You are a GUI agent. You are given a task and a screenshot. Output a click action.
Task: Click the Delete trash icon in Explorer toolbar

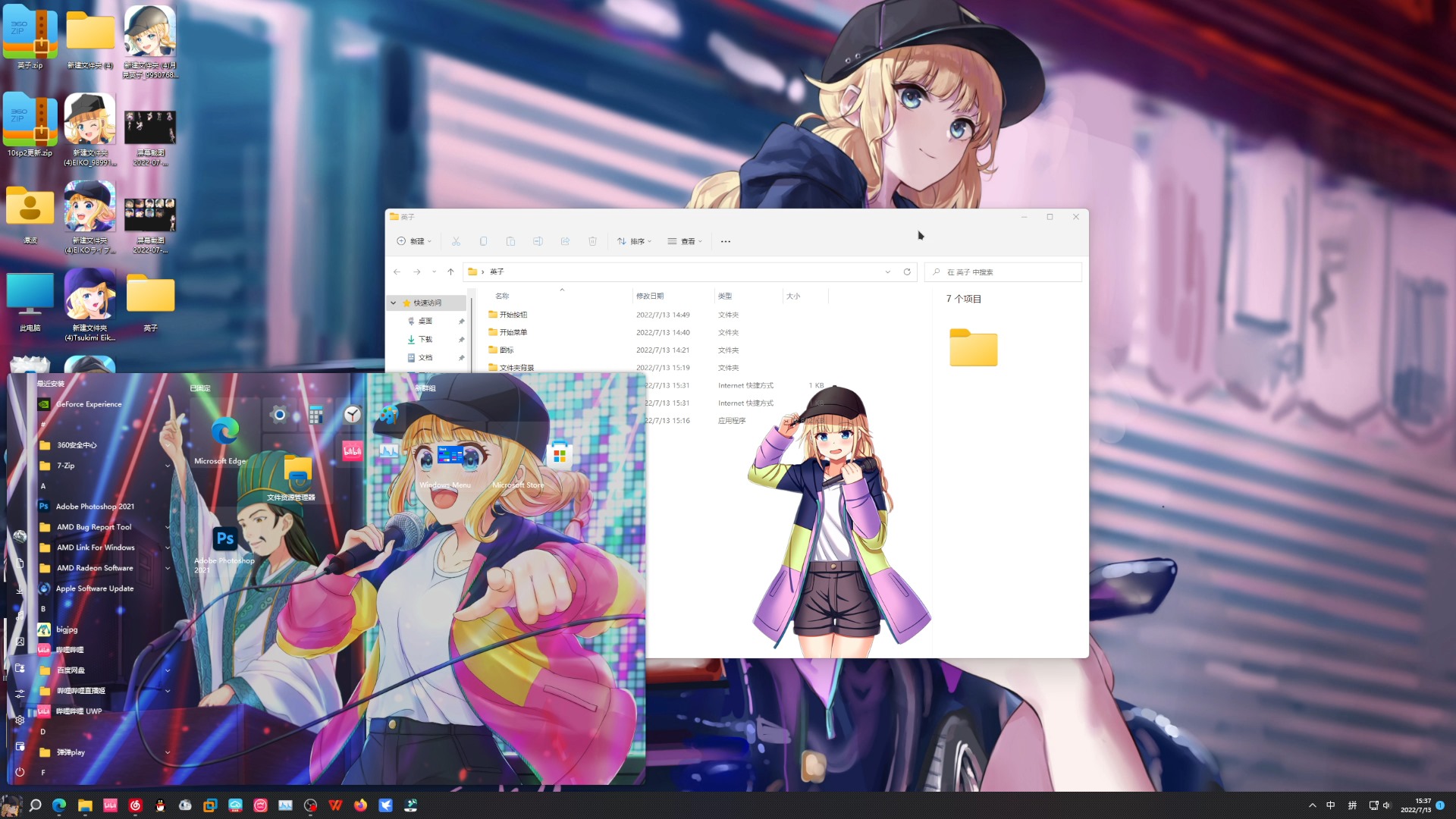tap(592, 241)
